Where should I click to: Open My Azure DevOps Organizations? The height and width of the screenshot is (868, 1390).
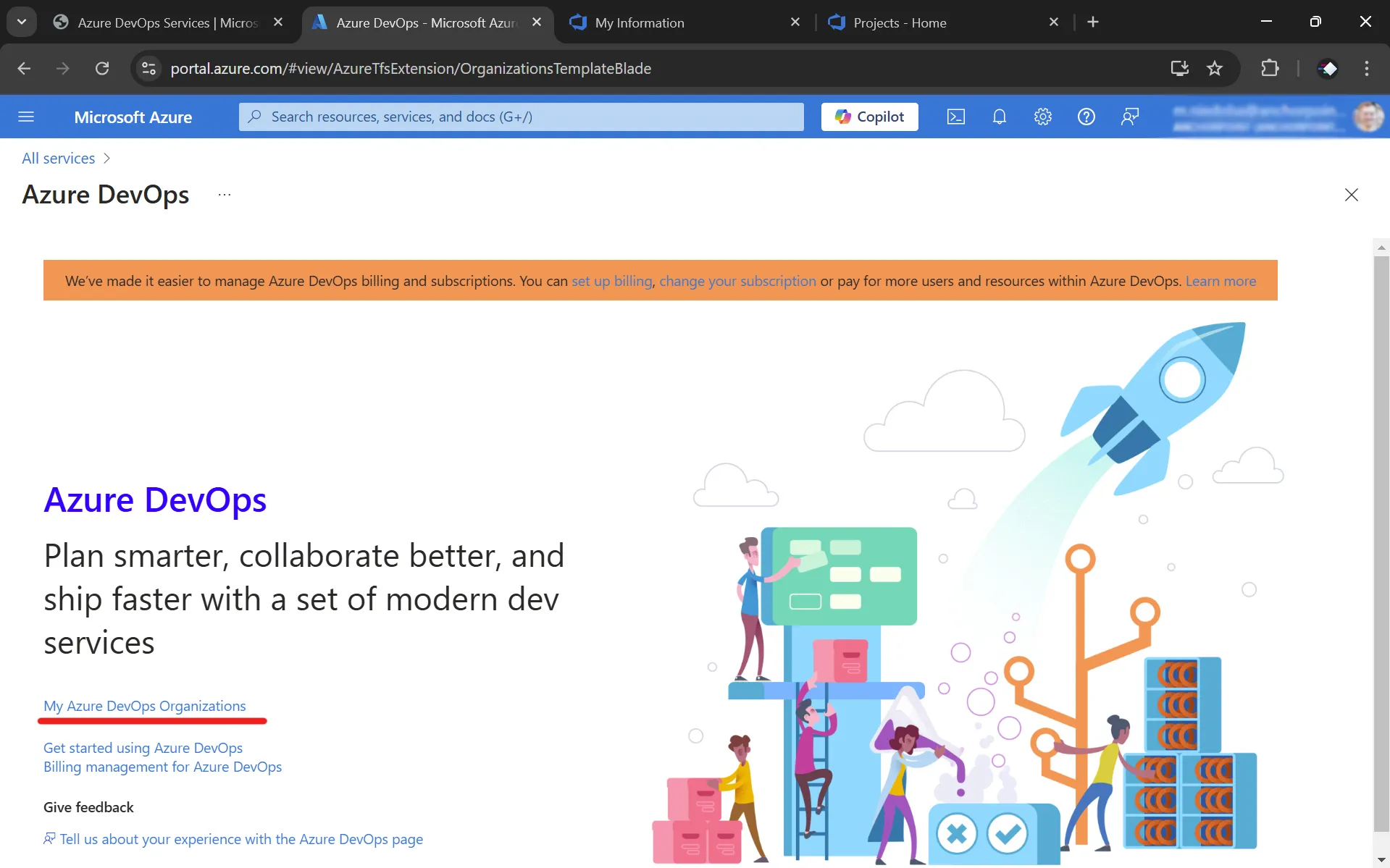click(143, 706)
